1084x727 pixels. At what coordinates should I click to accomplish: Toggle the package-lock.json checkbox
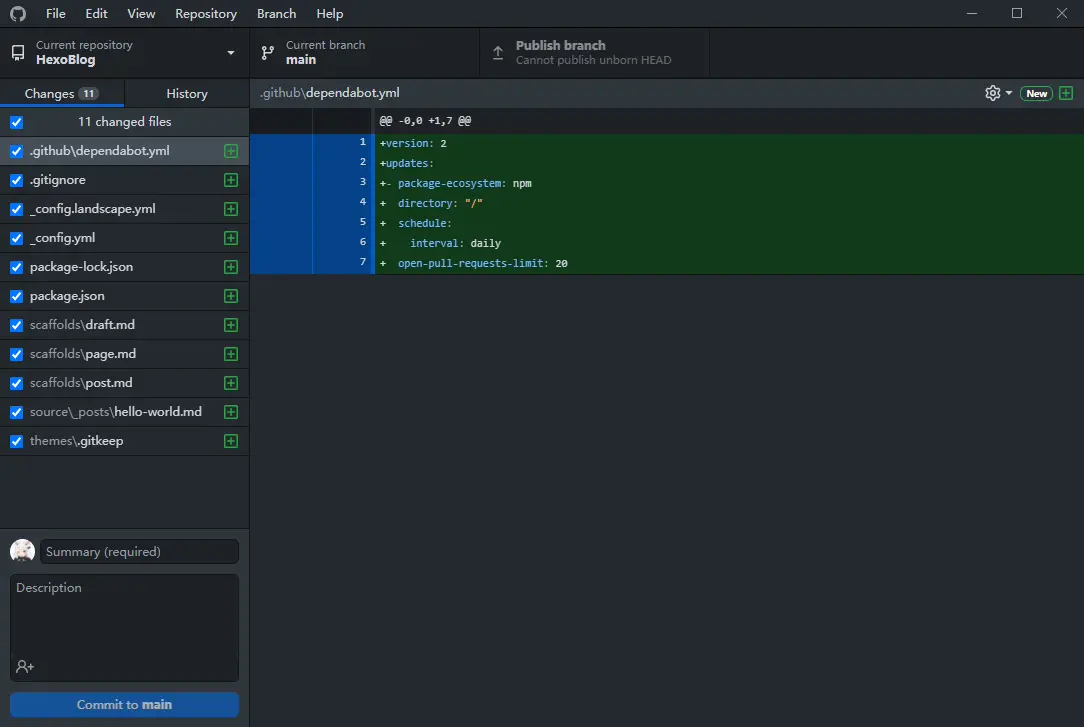point(16,267)
